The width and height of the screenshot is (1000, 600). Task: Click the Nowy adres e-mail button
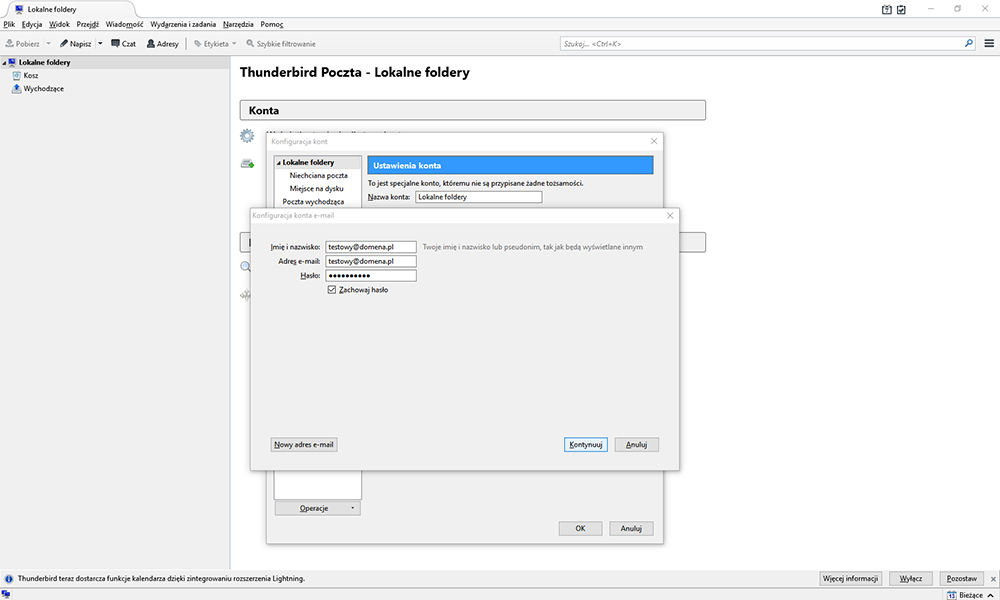[x=304, y=444]
